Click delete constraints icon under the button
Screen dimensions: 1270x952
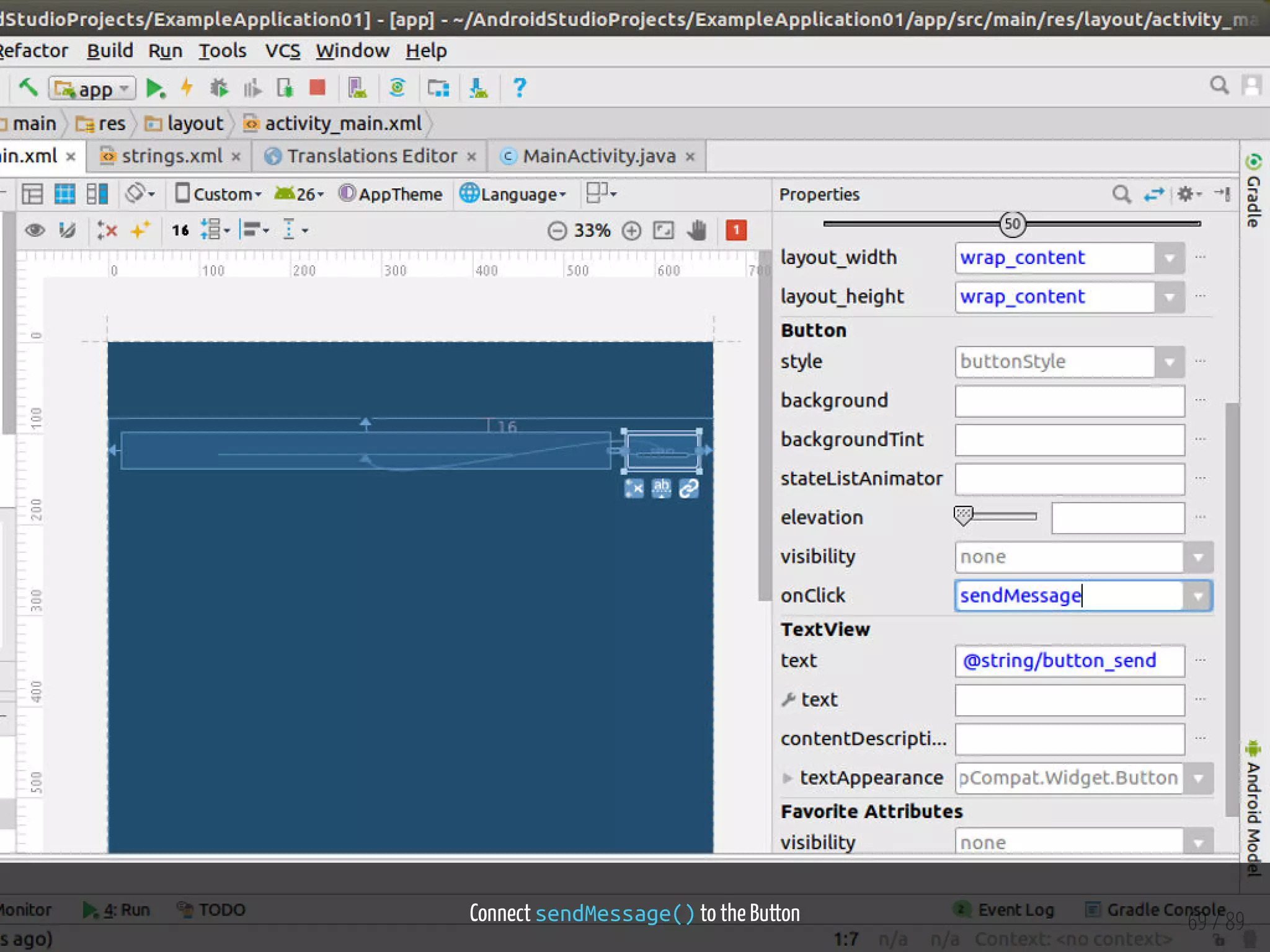pyautogui.click(x=634, y=489)
